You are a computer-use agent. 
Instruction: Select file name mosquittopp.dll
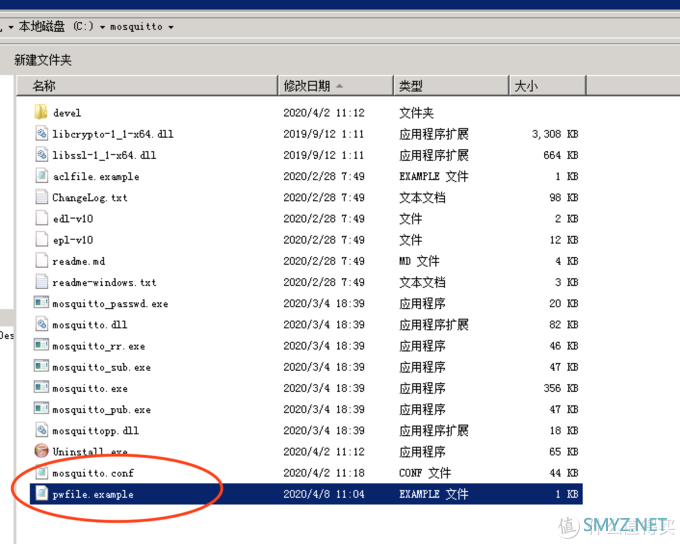[95, 431]
